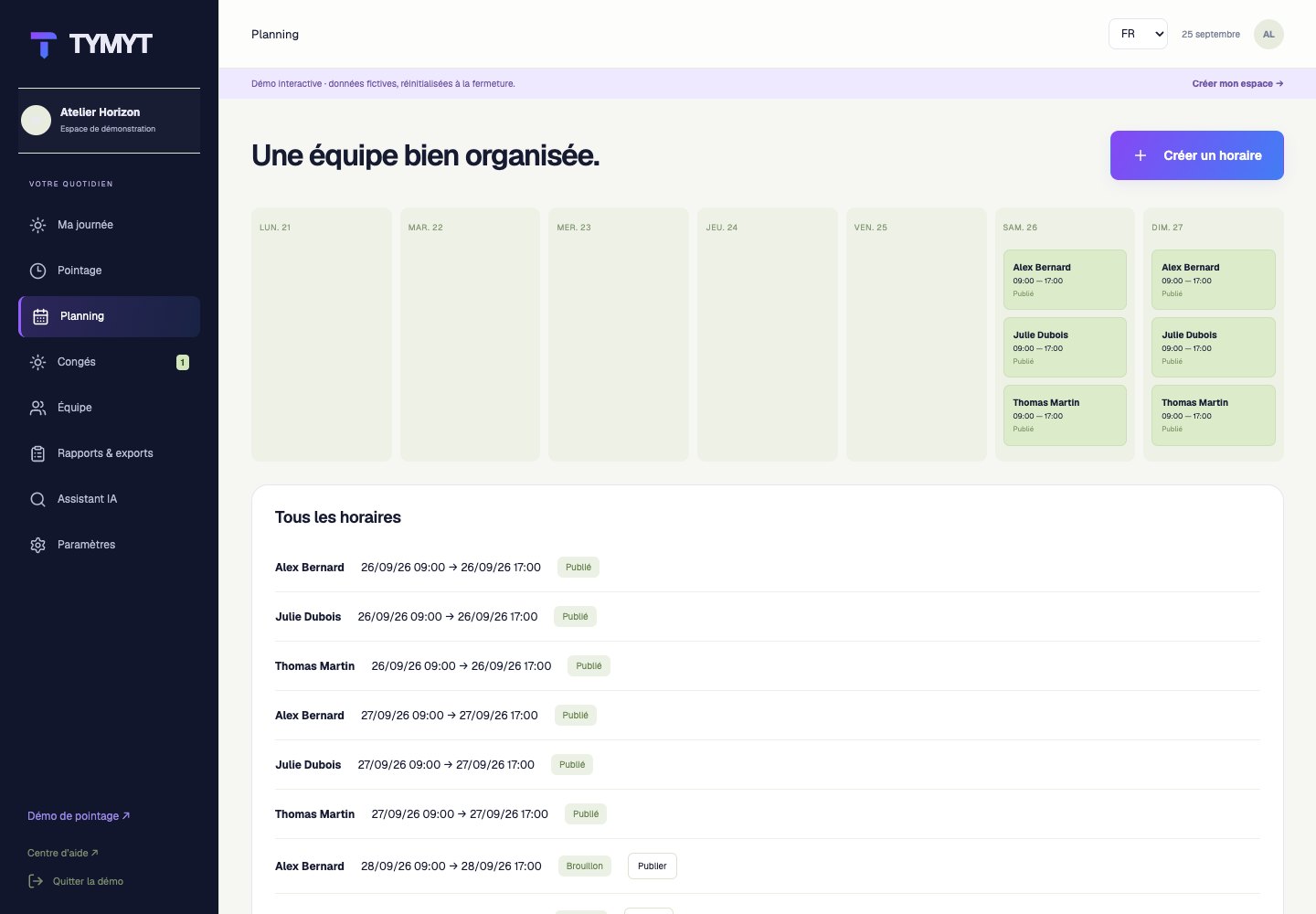Select the VEN. 25 day column header
Screen dimensions: 1316x914
[x=871, y=228]
